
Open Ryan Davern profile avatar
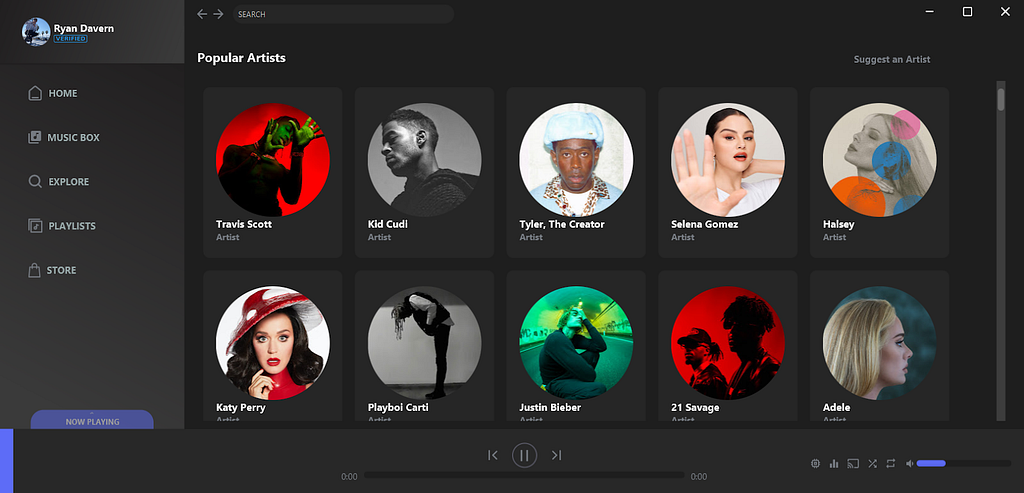(x=36, y=32)
